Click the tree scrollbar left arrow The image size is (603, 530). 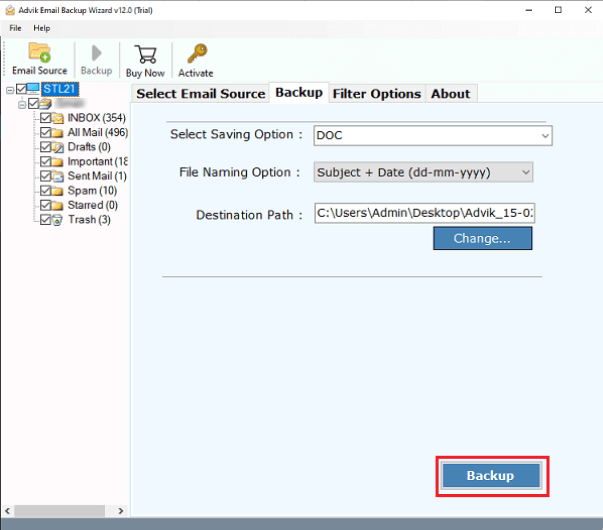coord(8,511)
